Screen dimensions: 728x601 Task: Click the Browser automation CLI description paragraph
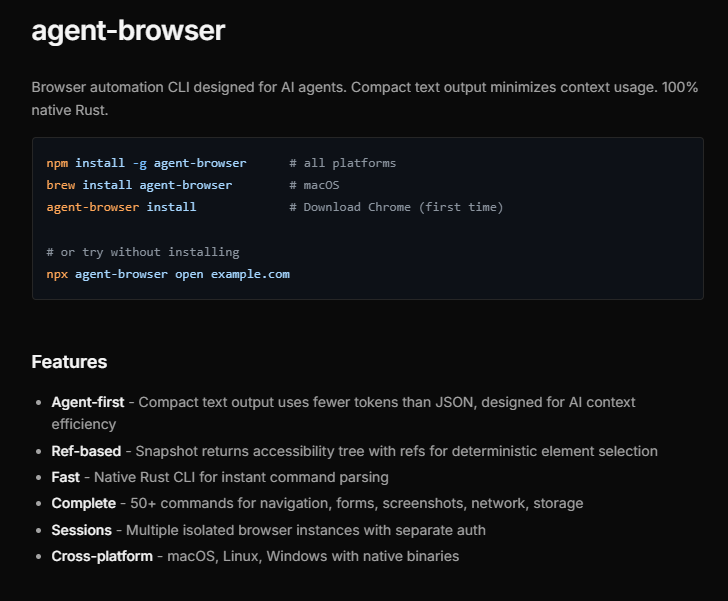364,98
